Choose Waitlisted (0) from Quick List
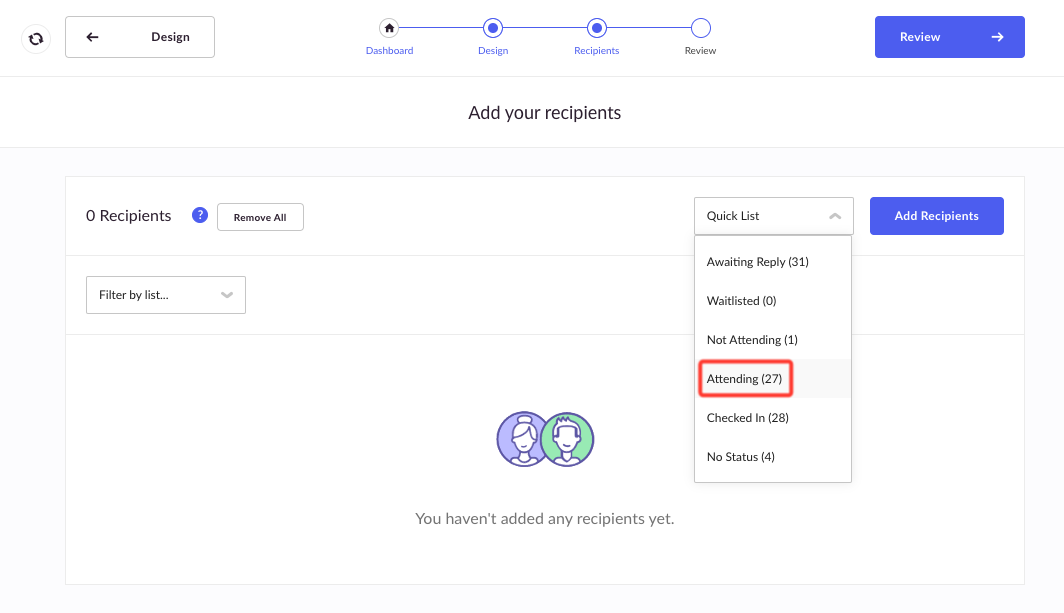1064x613 pixels. click(773, 301)
